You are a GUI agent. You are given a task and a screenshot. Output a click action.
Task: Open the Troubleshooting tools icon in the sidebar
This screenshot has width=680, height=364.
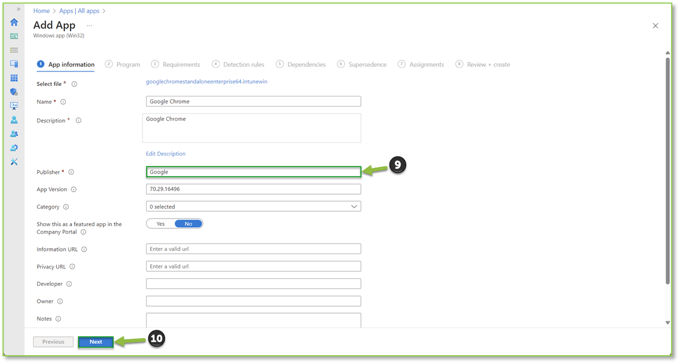tap(14, 162)
